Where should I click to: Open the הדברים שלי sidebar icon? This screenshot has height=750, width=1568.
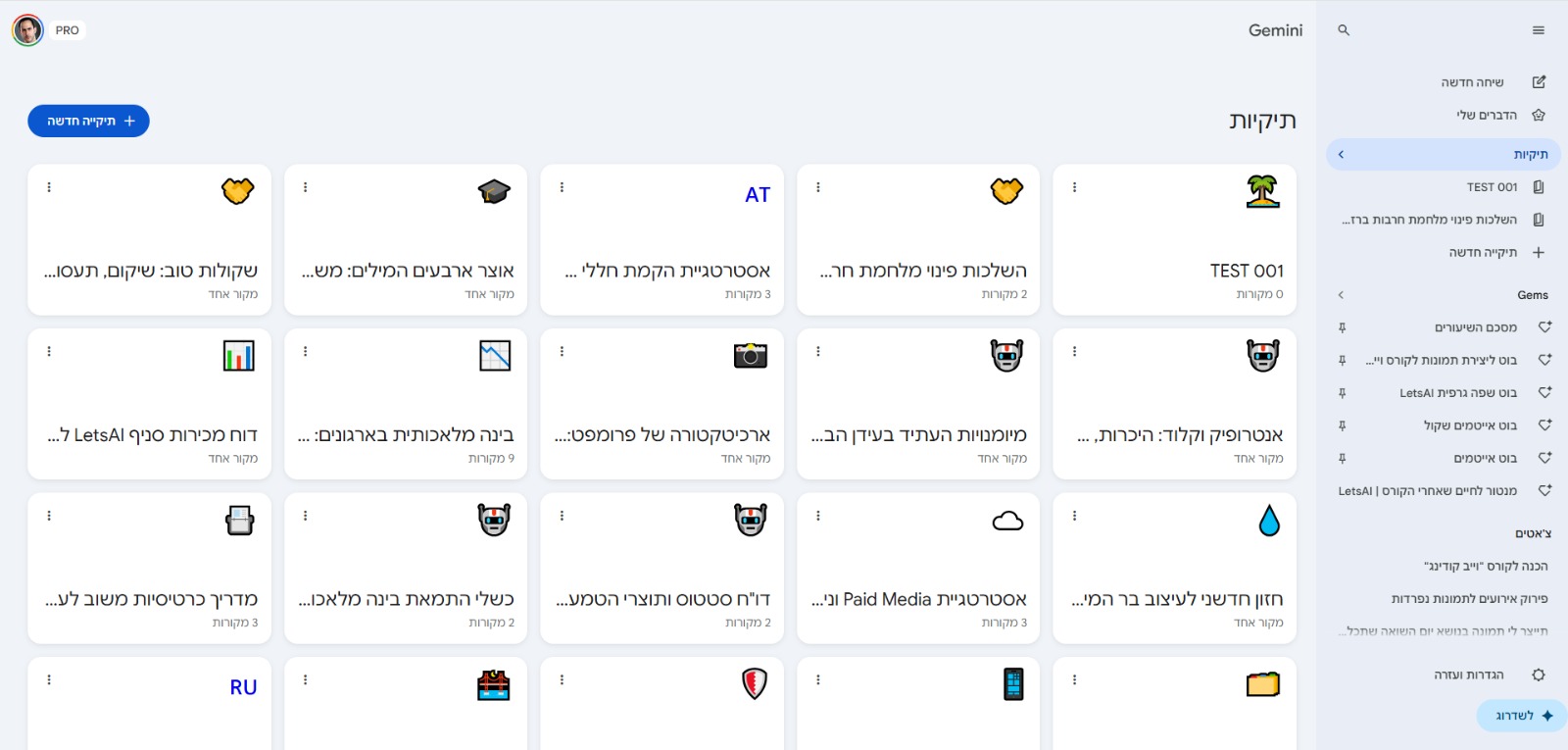pyautogui.click(x=1539, y=115)
